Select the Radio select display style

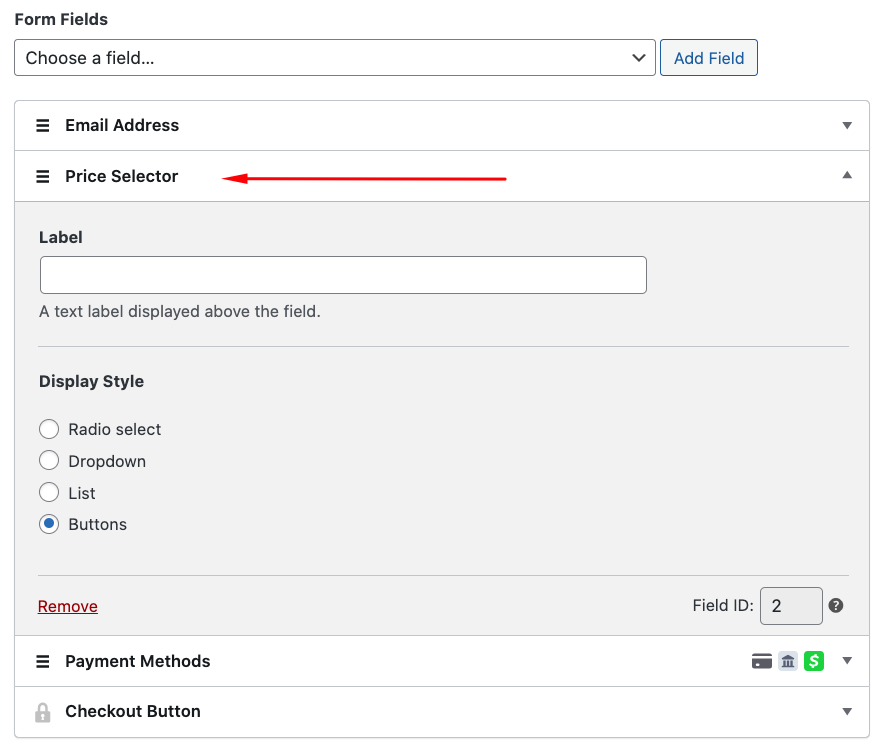tap(49, 430)
